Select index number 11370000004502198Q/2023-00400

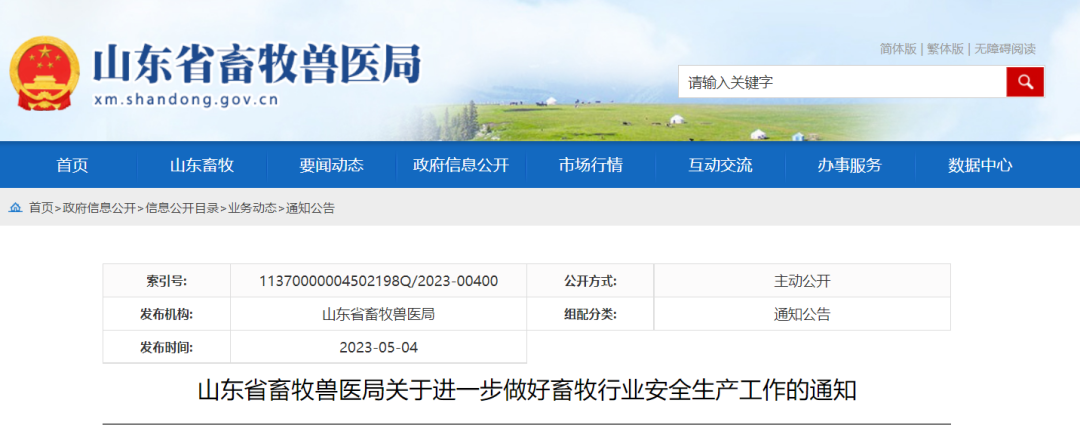coord(378,280)
